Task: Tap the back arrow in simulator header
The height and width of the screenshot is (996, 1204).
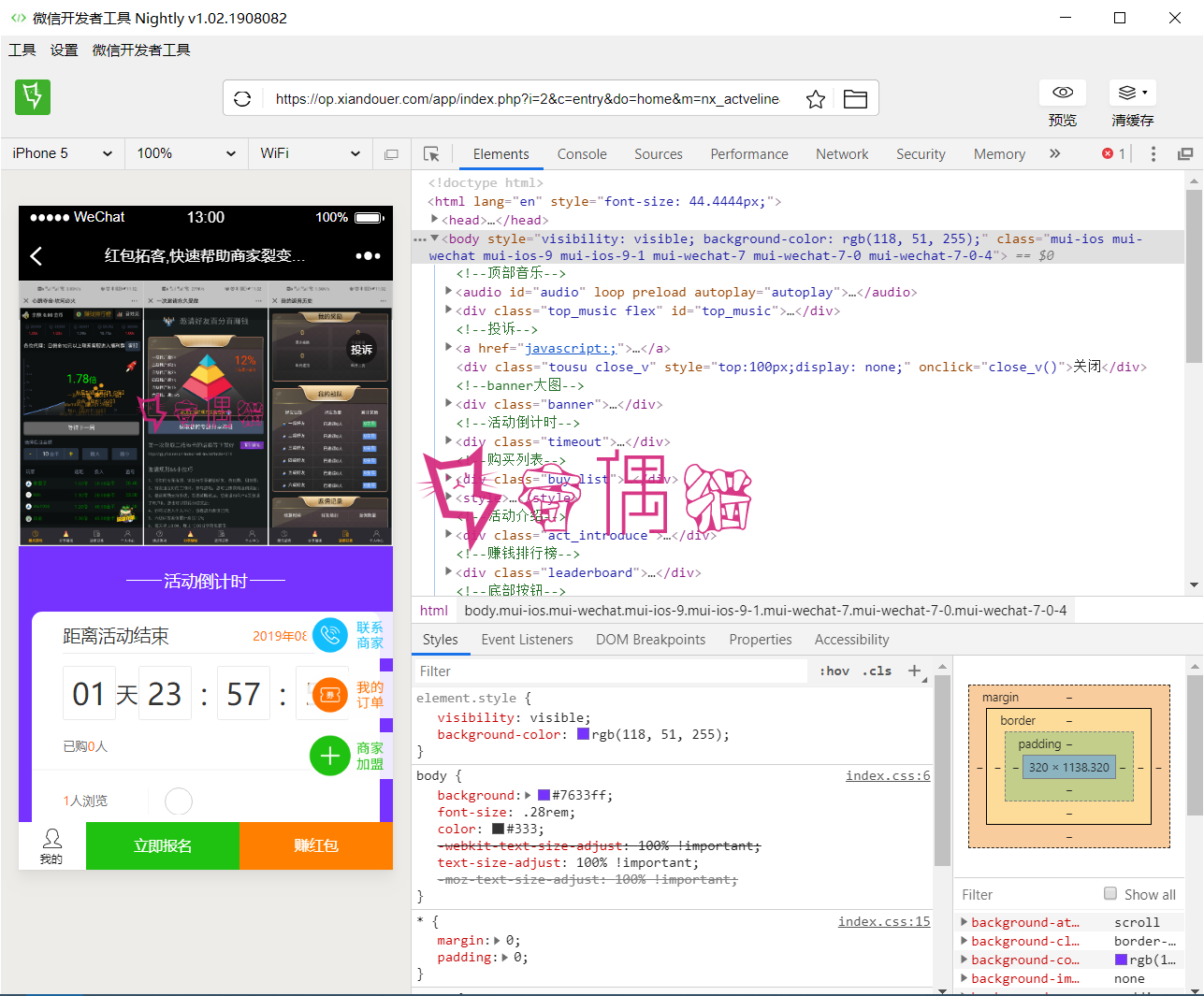Action: click(36, 255)
